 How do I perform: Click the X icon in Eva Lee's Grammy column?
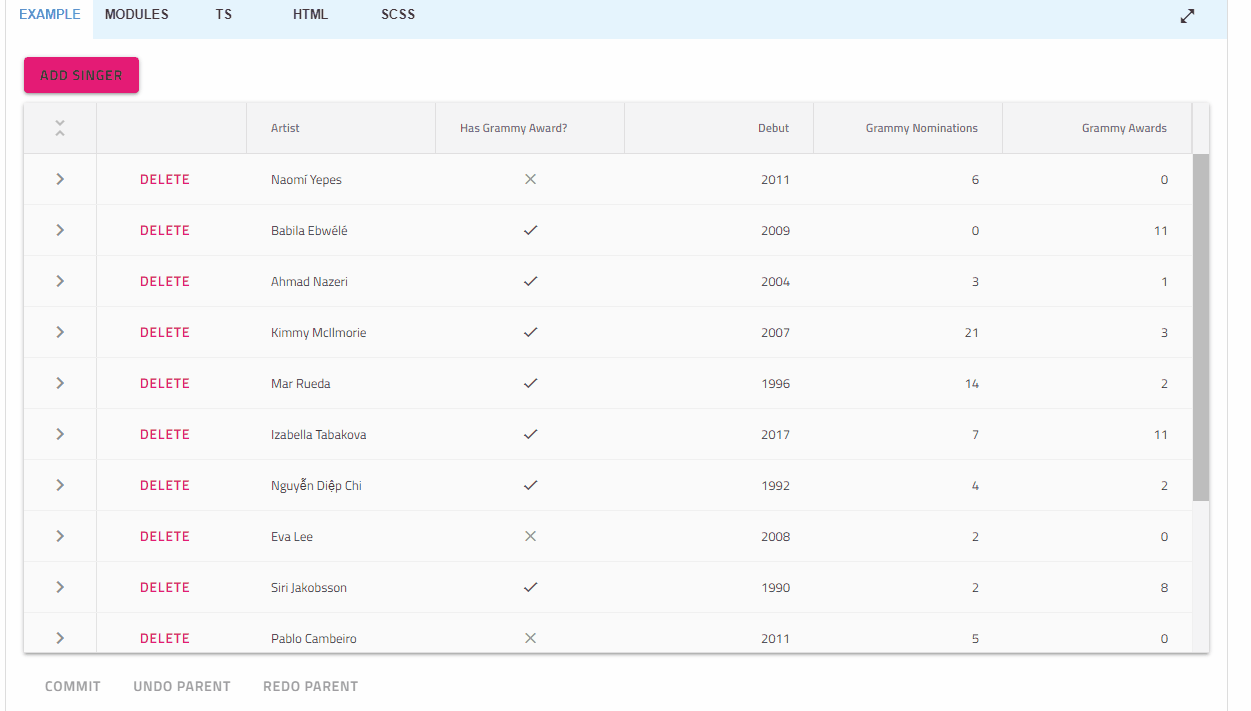click(530, 536)
